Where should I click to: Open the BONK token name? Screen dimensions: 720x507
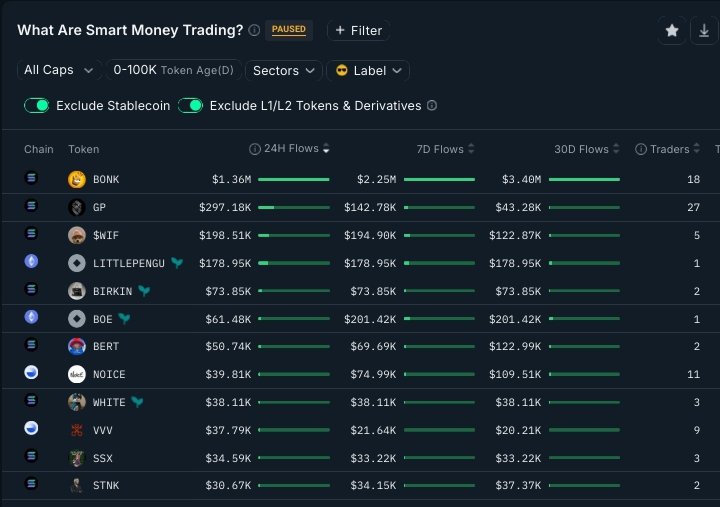[106, 180]
